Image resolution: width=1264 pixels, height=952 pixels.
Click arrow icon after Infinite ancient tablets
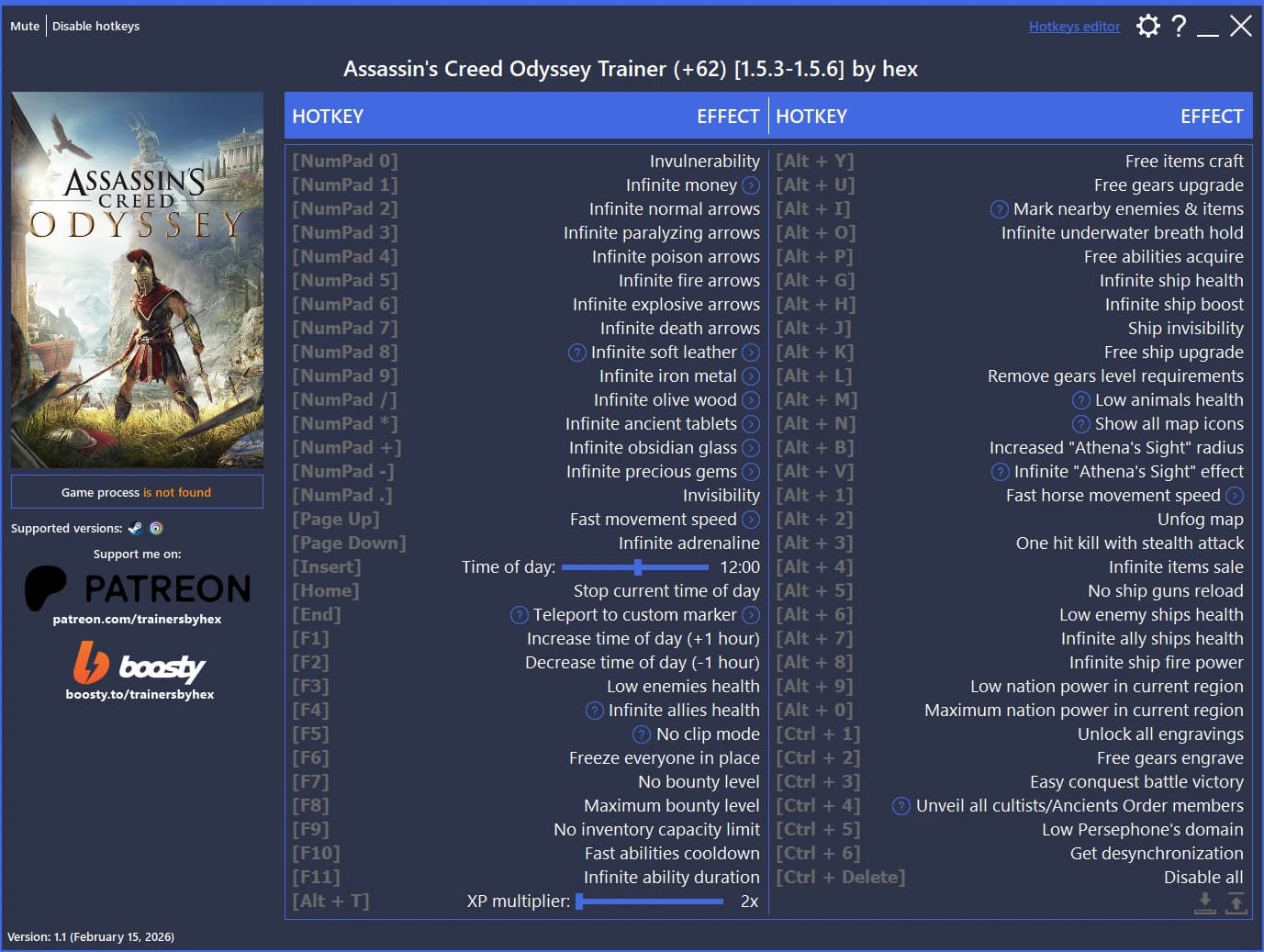751,424
